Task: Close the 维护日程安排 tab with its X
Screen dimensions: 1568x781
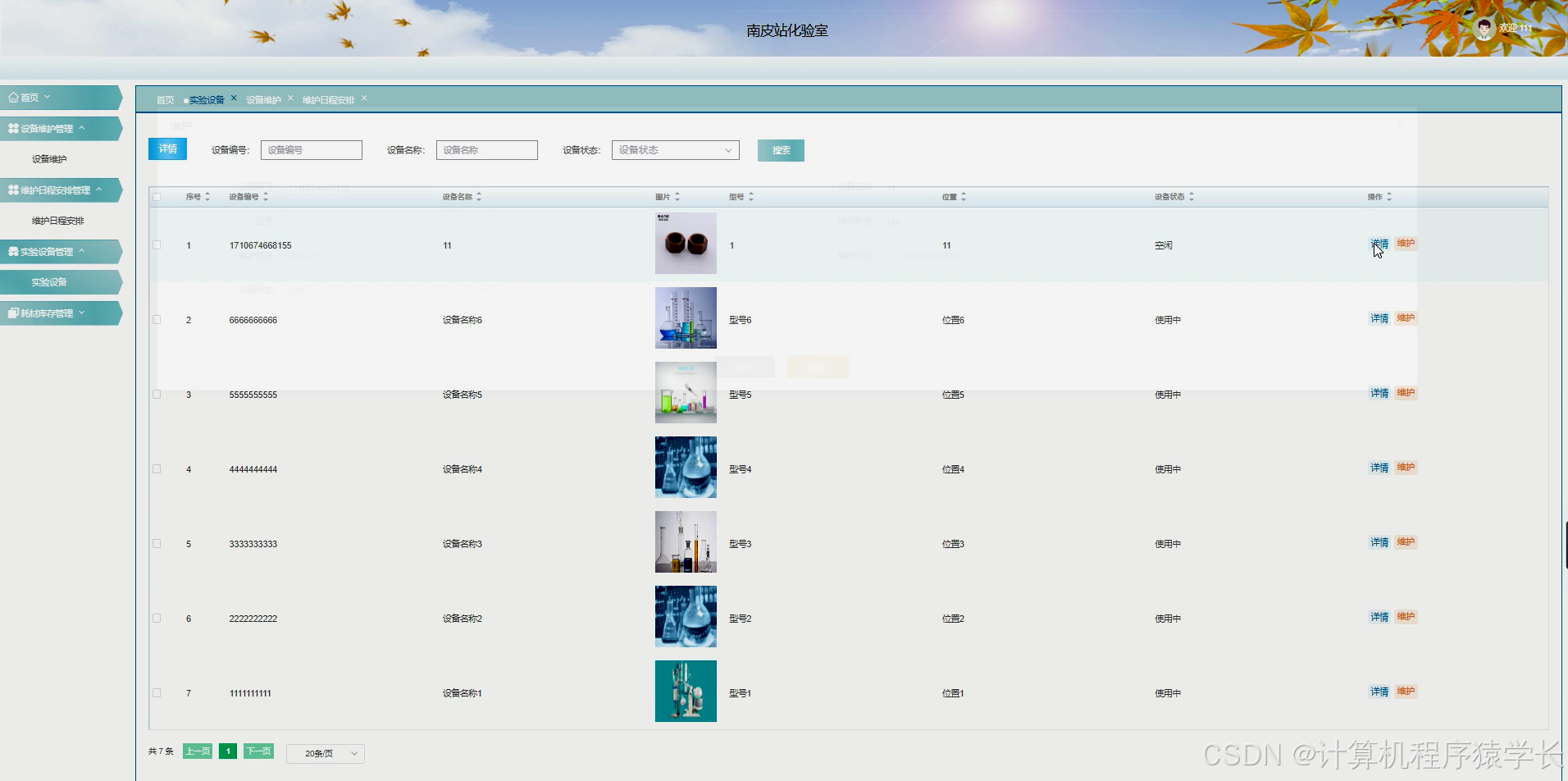Action: 364,98
